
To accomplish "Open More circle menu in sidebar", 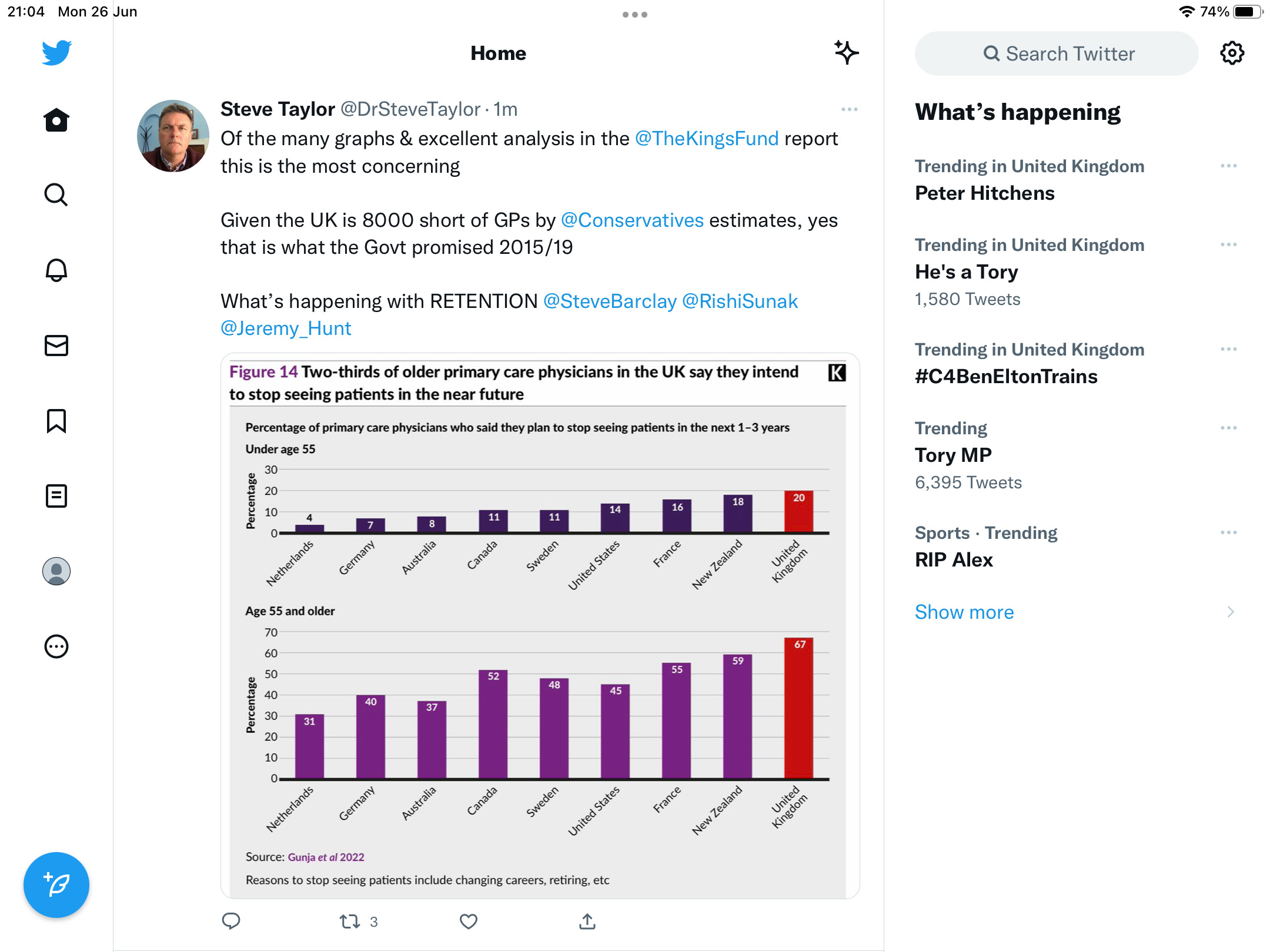I will (x=56, y=646).
